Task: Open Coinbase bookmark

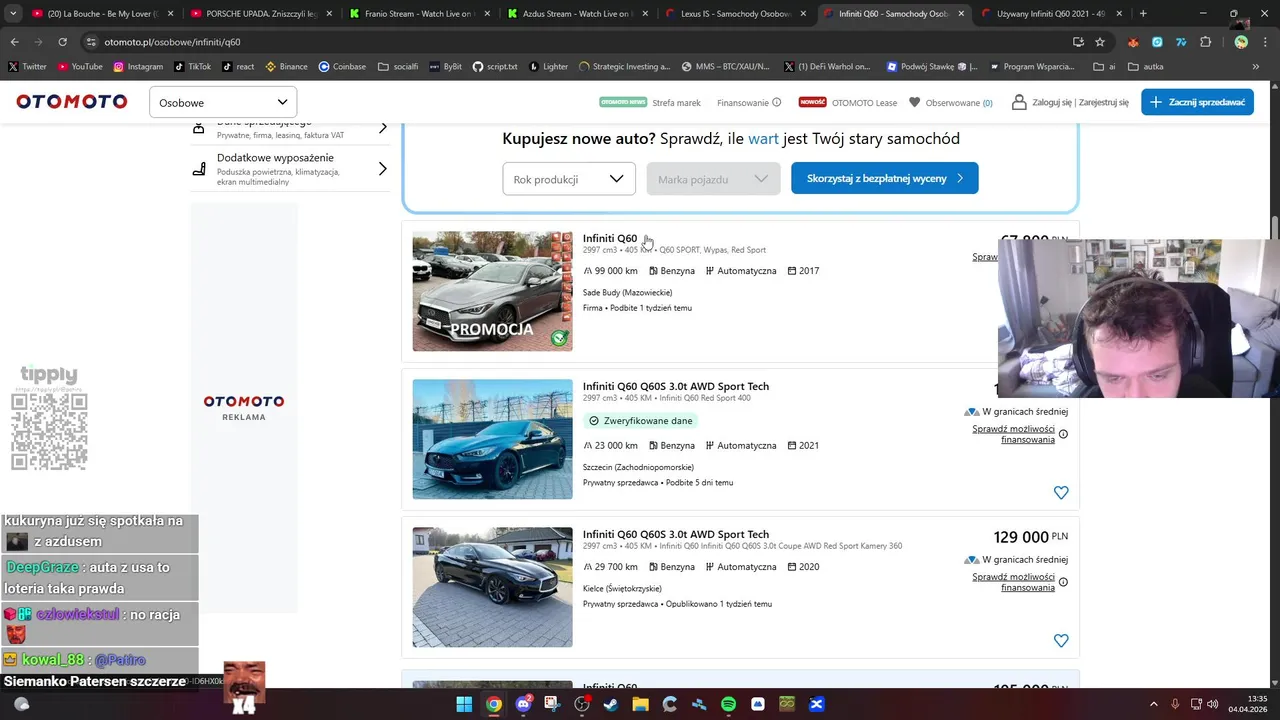Action: pos(342,66)
